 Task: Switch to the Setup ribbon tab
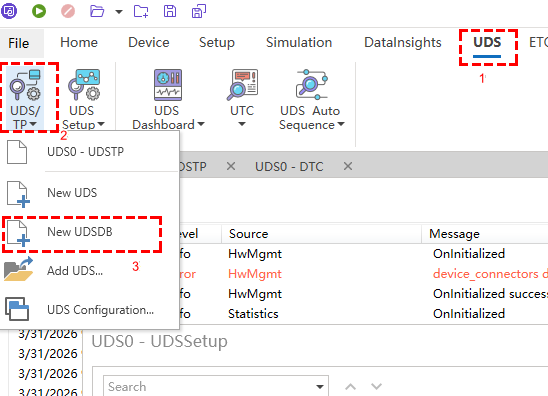click(x=217, y=43)
